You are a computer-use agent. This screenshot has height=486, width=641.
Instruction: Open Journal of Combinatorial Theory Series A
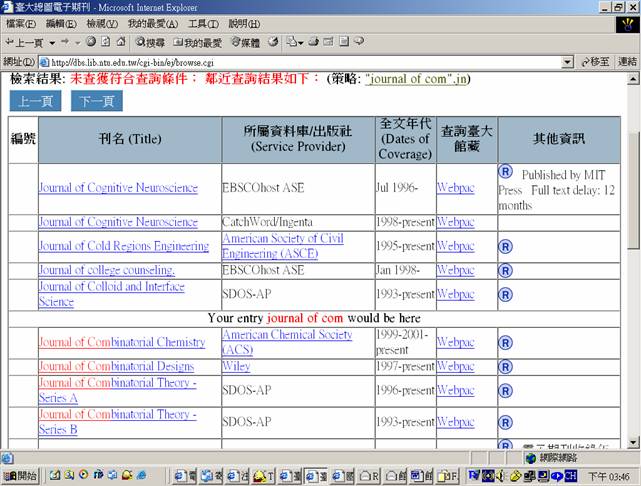click(118, 390)
